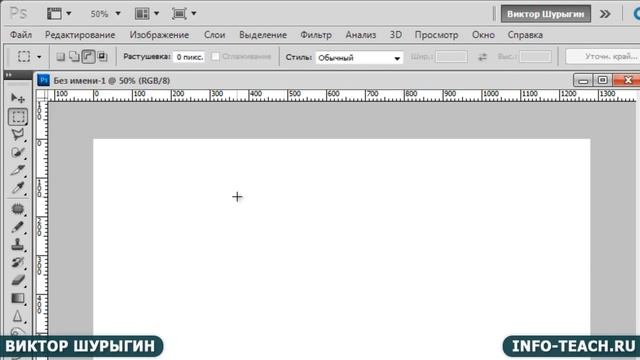Select the Quick Selection tool

18,152
